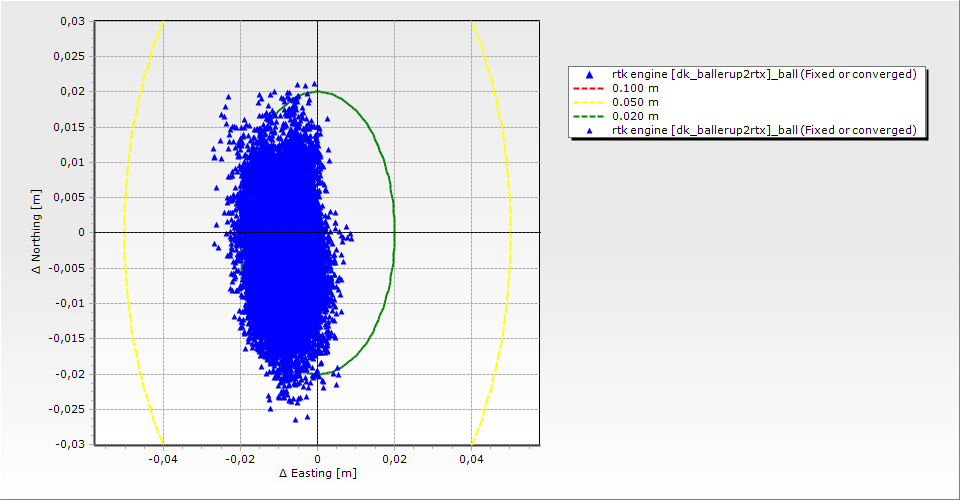Click the 0,005 Northing axis tick label
Image resolution: width=960 pixels, height=500 pixels.
point(69,198)
